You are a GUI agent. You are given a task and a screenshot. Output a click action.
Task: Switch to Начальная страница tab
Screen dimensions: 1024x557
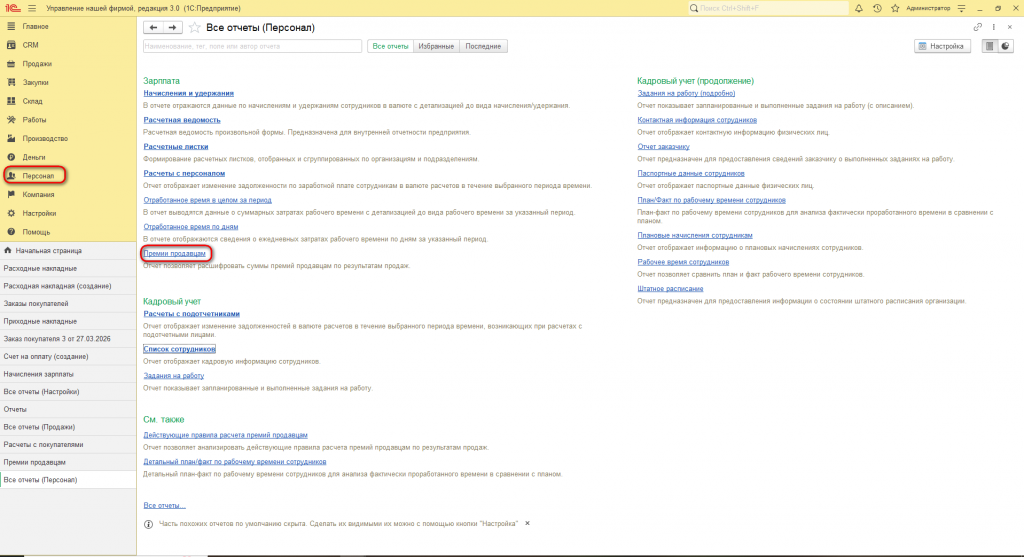tap(68, 251)
